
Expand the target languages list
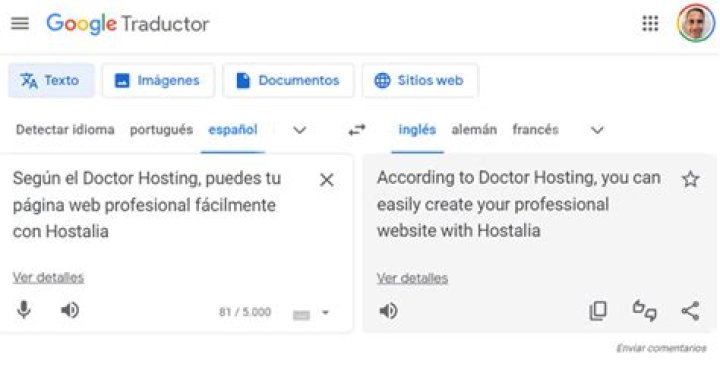point(597,130)
